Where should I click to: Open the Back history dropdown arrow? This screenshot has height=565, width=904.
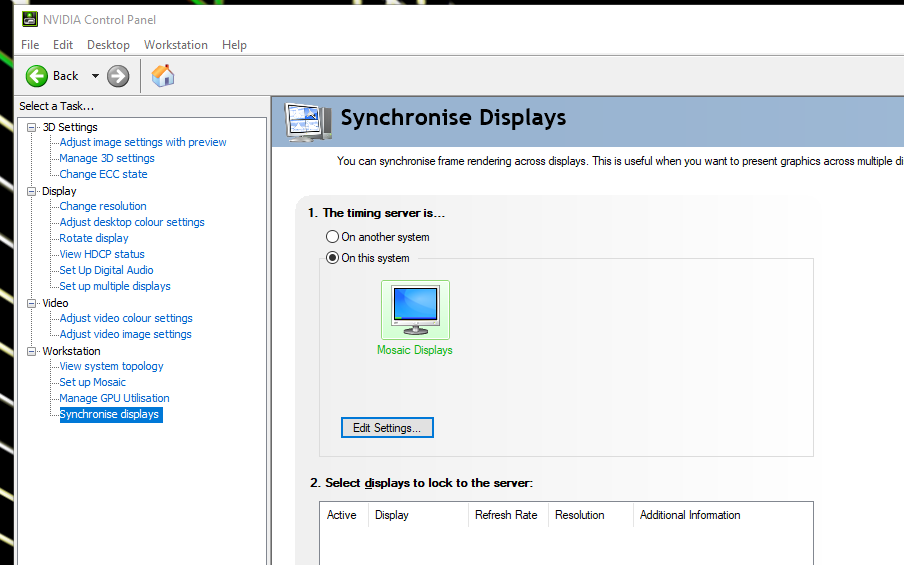click(95, 76)
